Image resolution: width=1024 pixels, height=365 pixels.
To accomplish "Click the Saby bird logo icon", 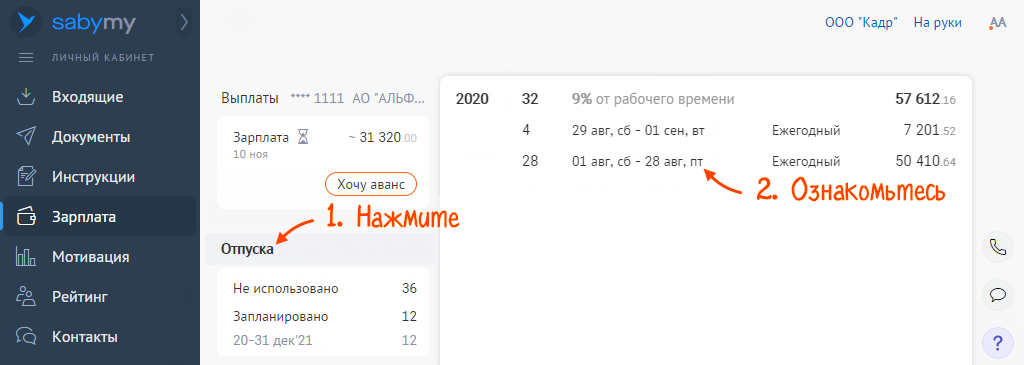I will pos(26,22).
